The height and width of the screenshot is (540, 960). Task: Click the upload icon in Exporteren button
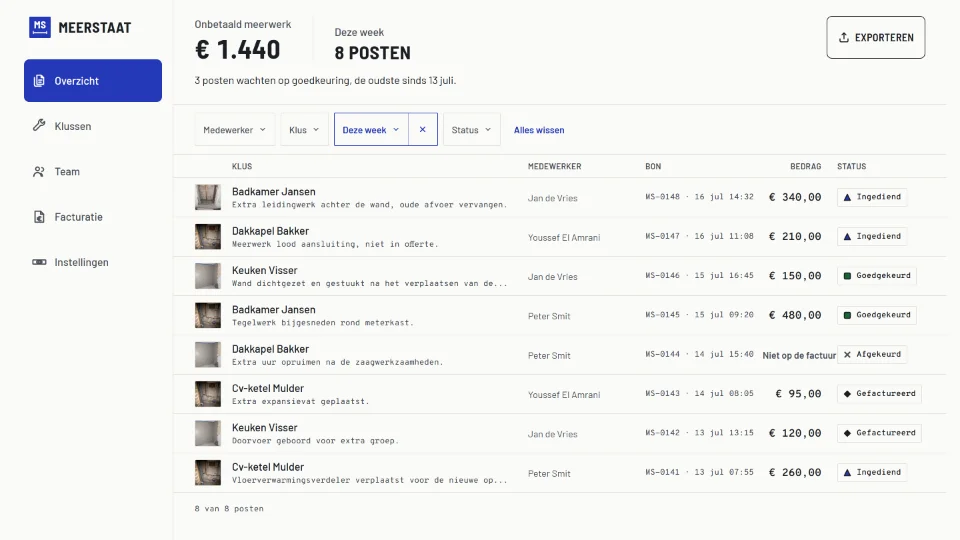pos(844,37)
